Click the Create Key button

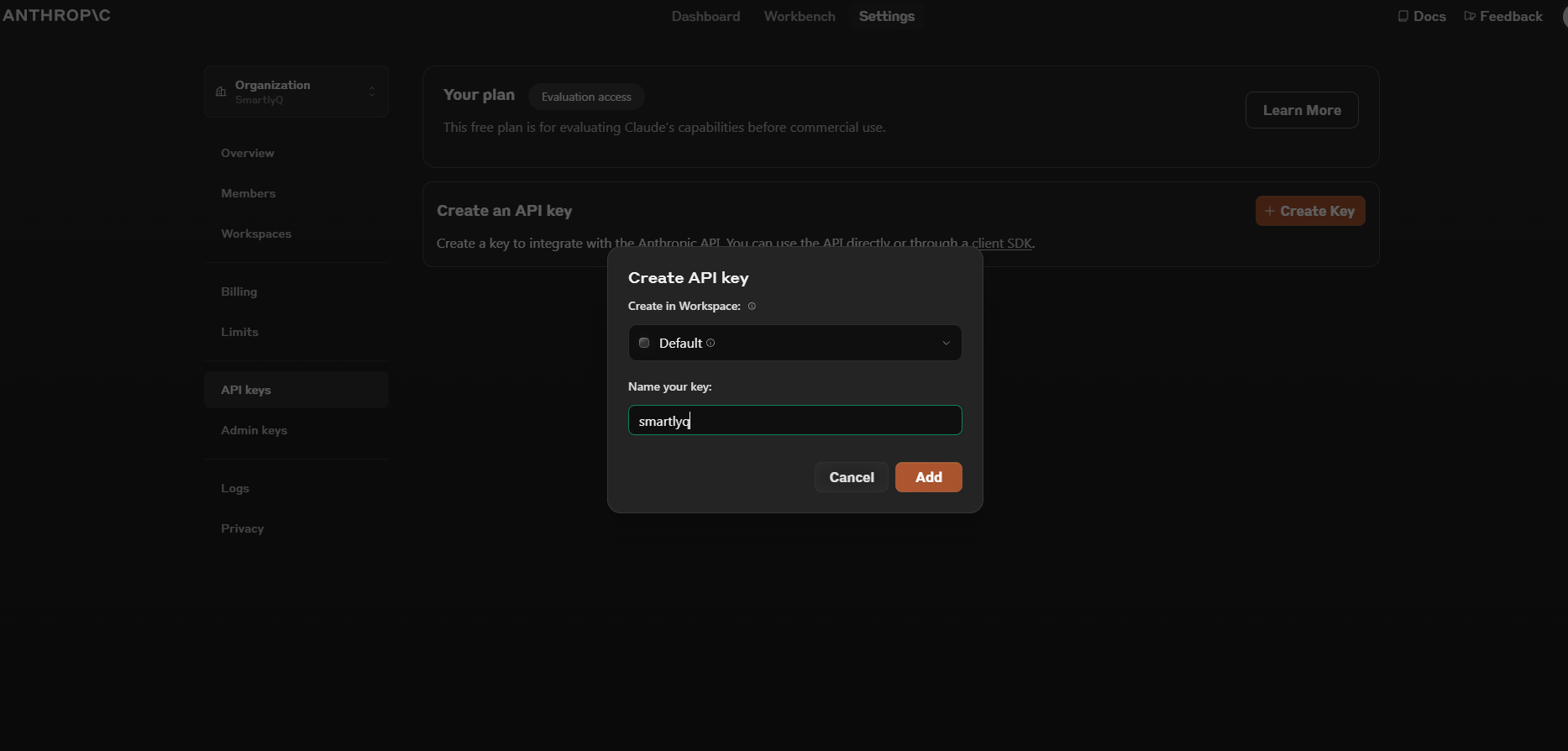1310,211
